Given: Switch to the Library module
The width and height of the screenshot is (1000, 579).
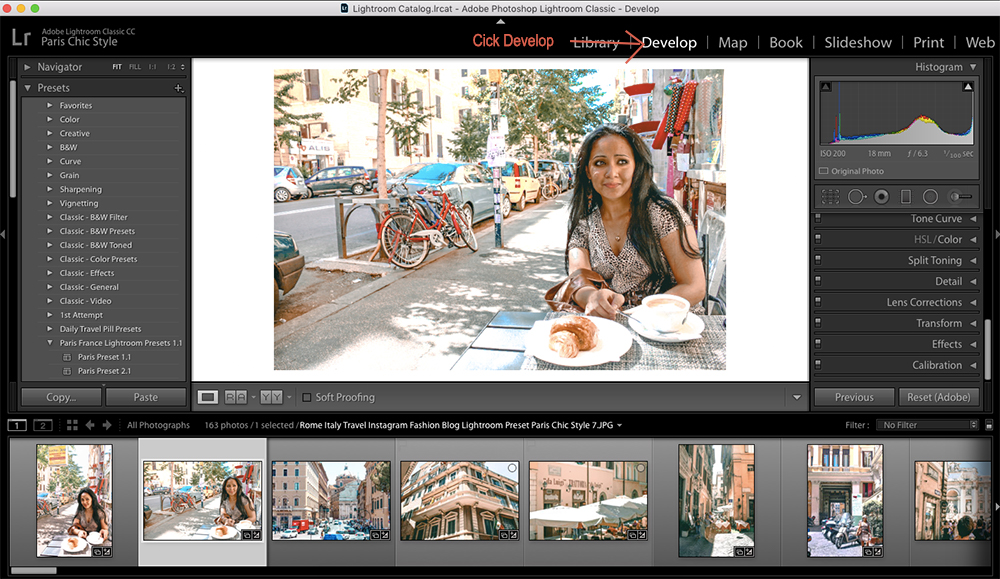Looking at the screenshot, I should point(596,43).
